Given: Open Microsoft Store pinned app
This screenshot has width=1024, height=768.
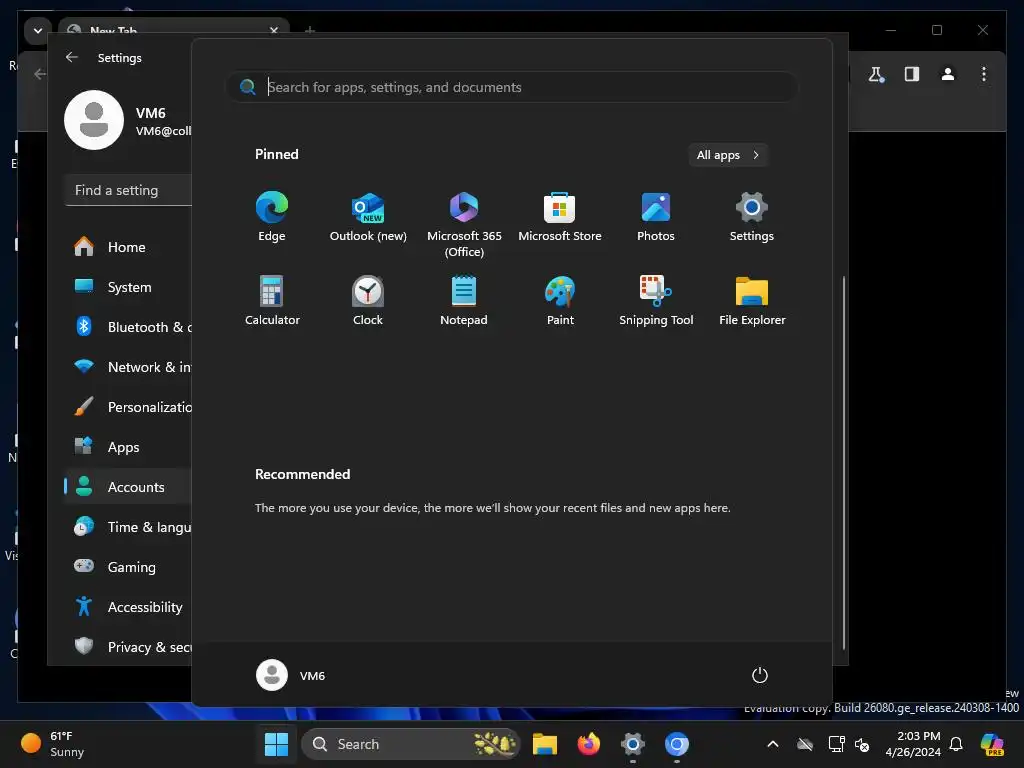Looking at the screenshot, I should [560, 217].
